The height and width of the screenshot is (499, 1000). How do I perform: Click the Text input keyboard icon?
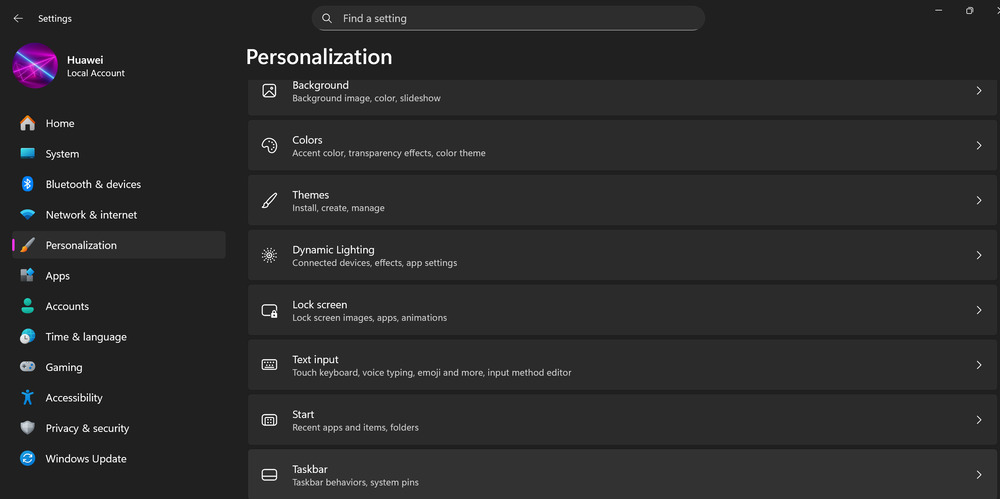(x=269, y=365)
